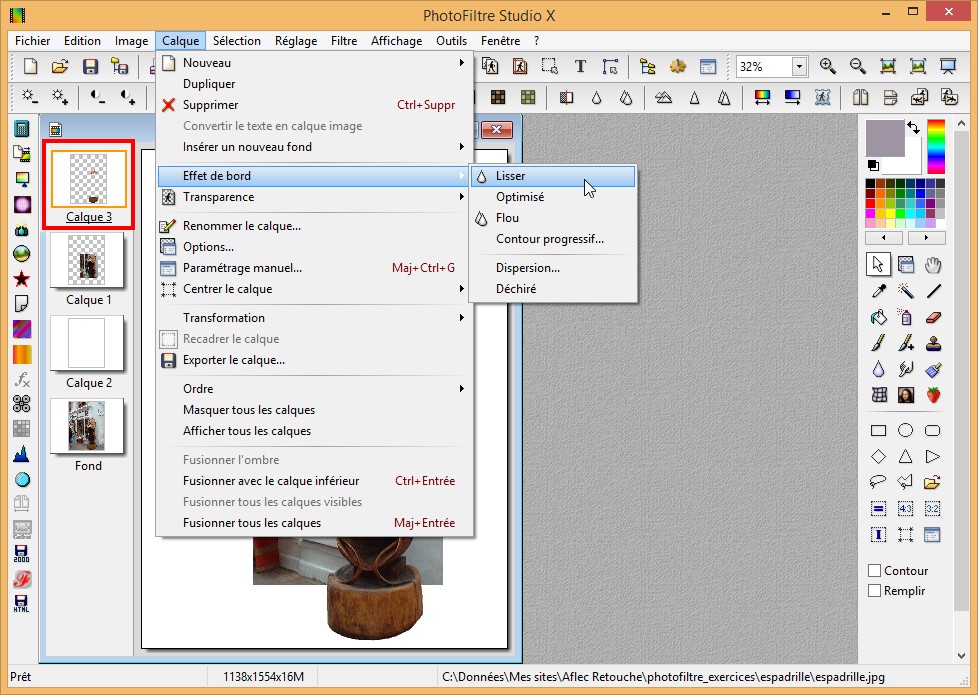Open the Affichage menu

click(x=396, y=41)
